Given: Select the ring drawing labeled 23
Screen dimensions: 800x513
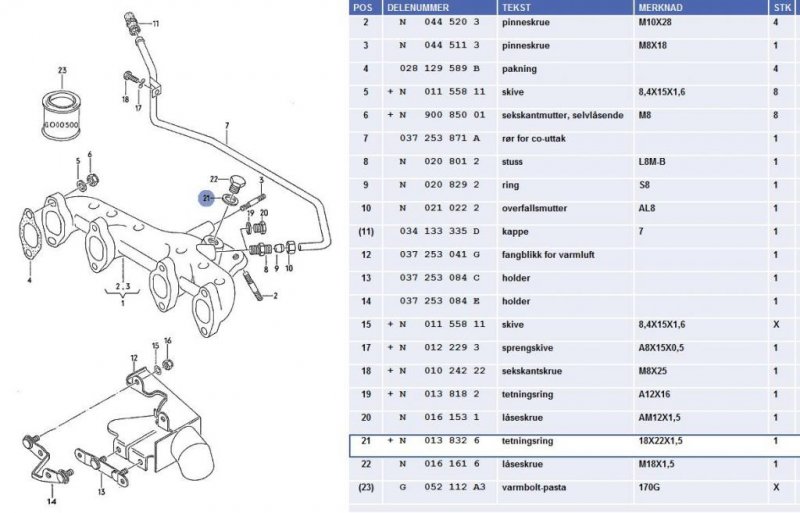Looking at the screenshot, I should [x=62, y=103].
